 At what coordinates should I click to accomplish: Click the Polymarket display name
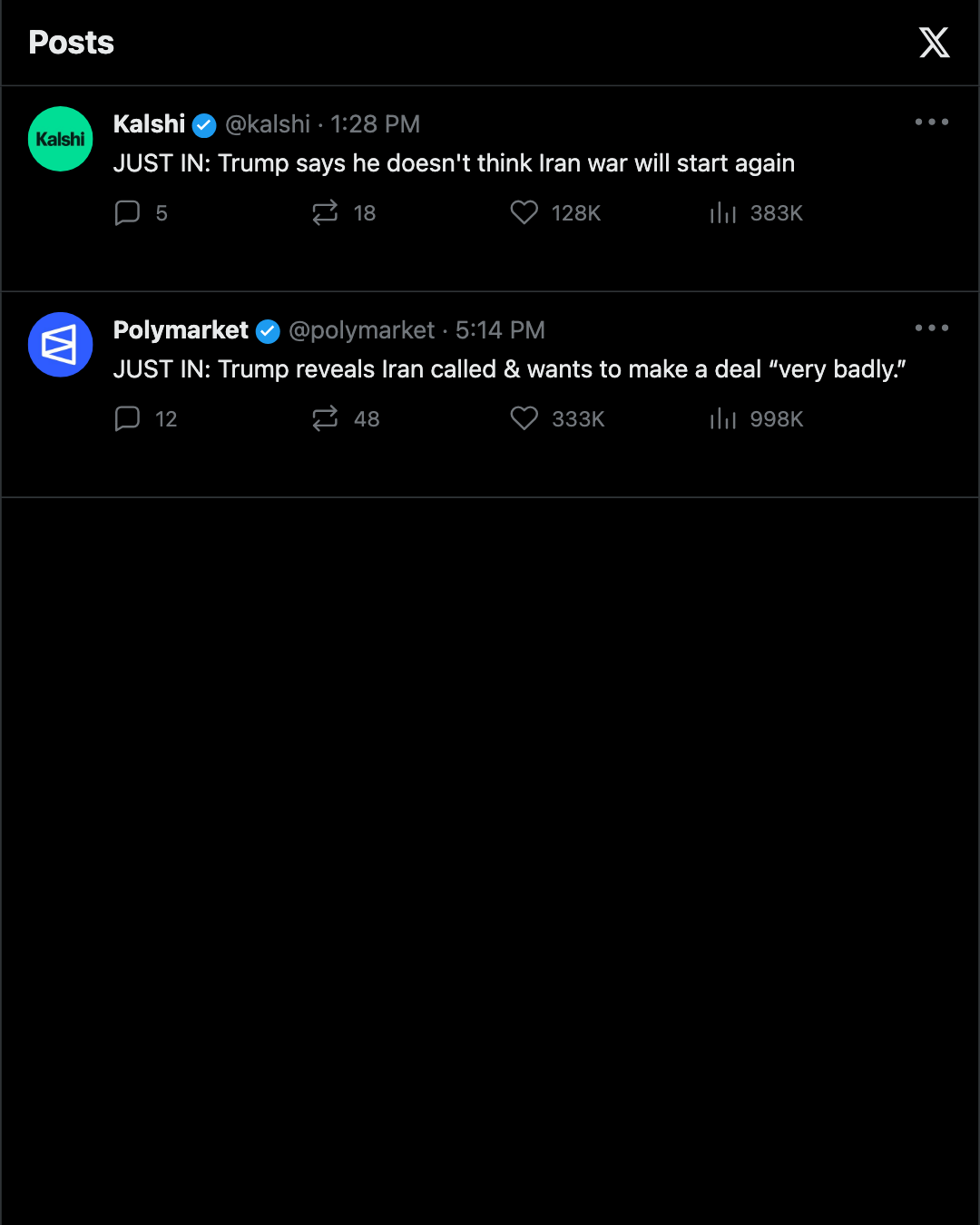click(x=181, y=330)
